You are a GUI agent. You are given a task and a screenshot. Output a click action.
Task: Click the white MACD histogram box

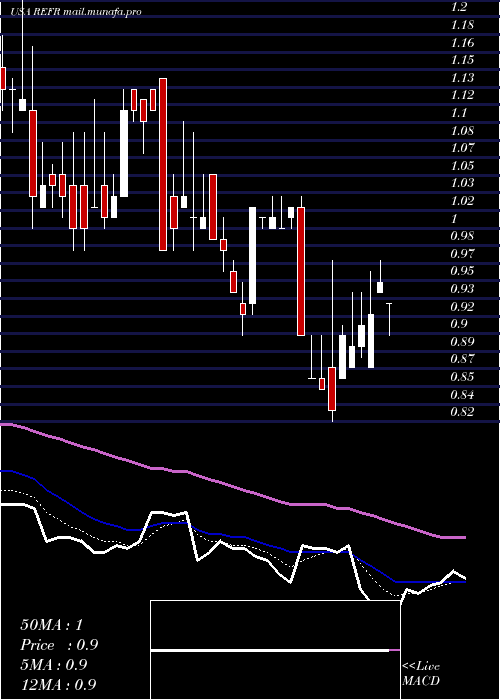coord(275,650)
